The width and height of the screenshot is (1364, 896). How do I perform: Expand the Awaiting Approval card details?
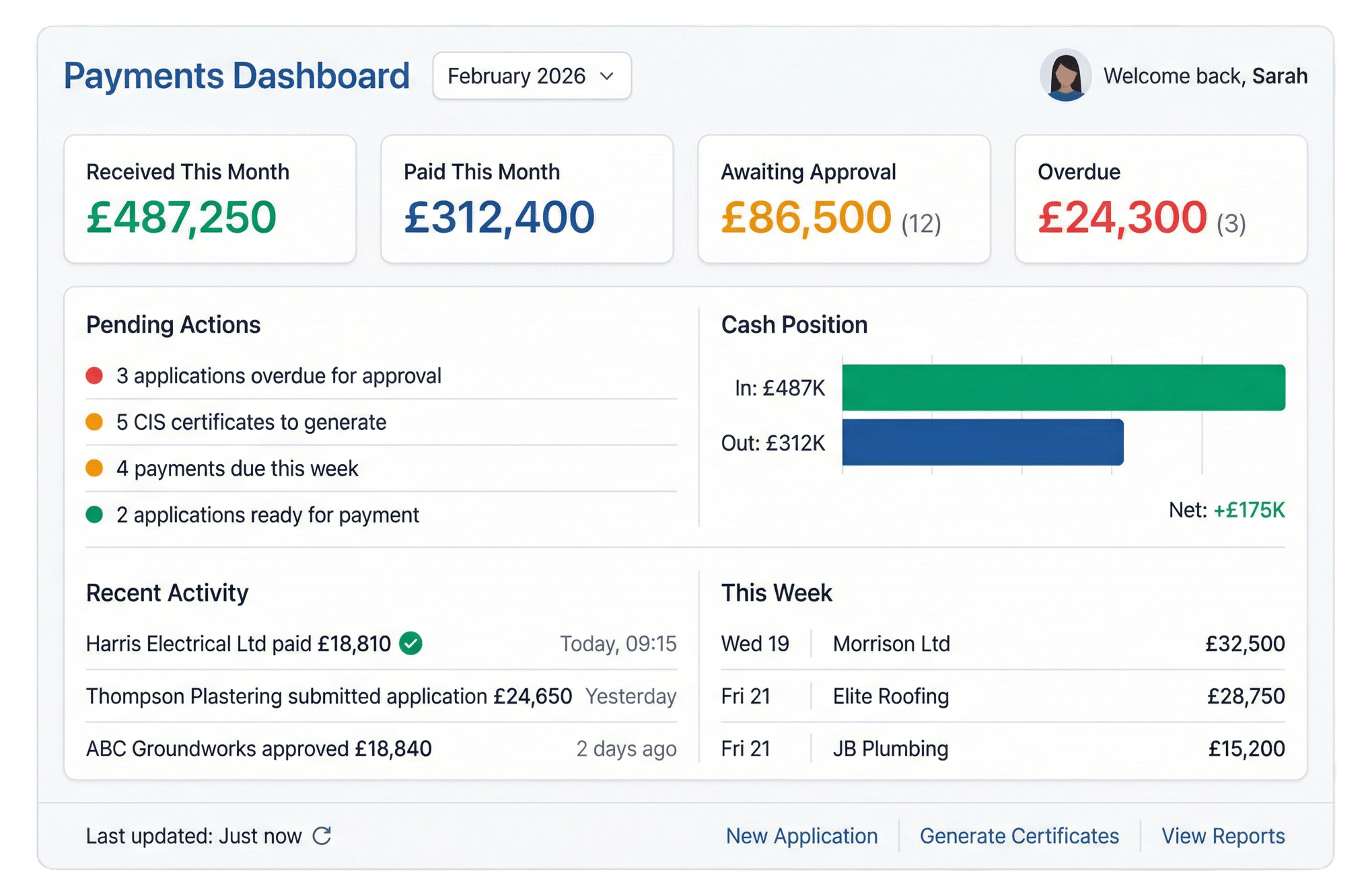pyautogui.click(x=845, y=199)
